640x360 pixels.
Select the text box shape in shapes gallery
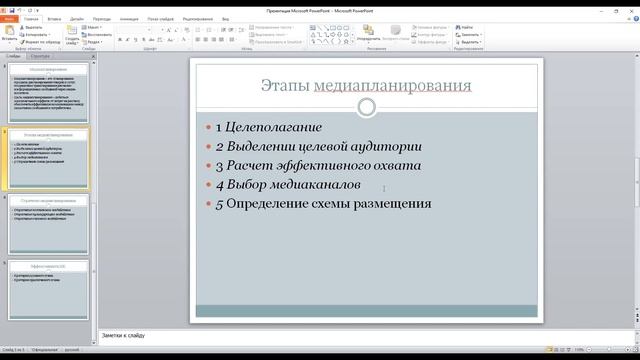coord(313,27)
